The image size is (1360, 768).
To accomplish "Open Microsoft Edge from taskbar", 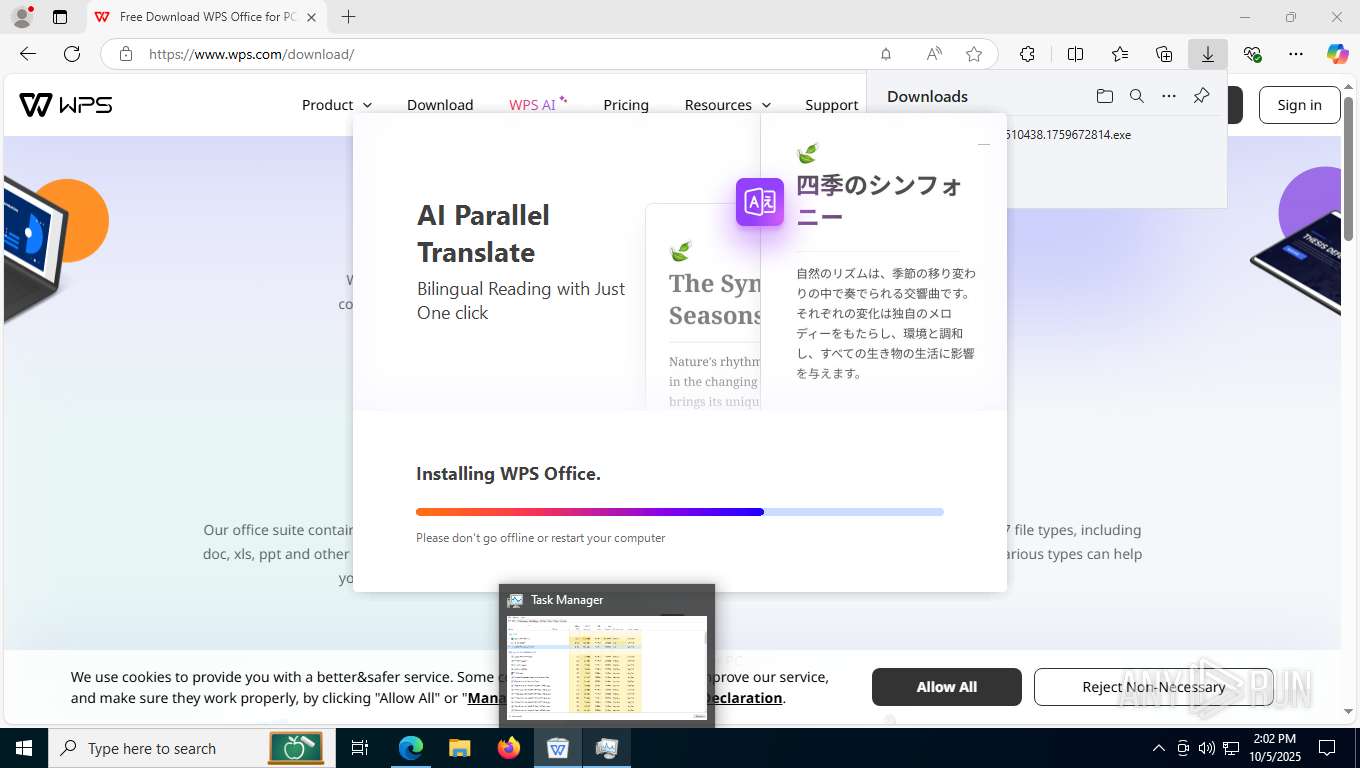I will point(411,748).
